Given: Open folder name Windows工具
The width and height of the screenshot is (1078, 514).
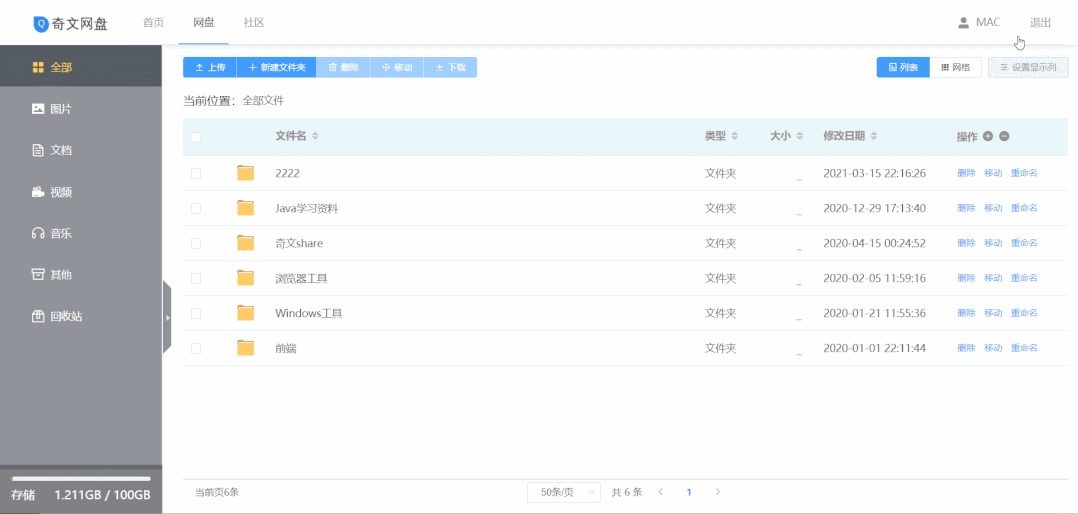Looking at the screenshot, I should point(309,313).
